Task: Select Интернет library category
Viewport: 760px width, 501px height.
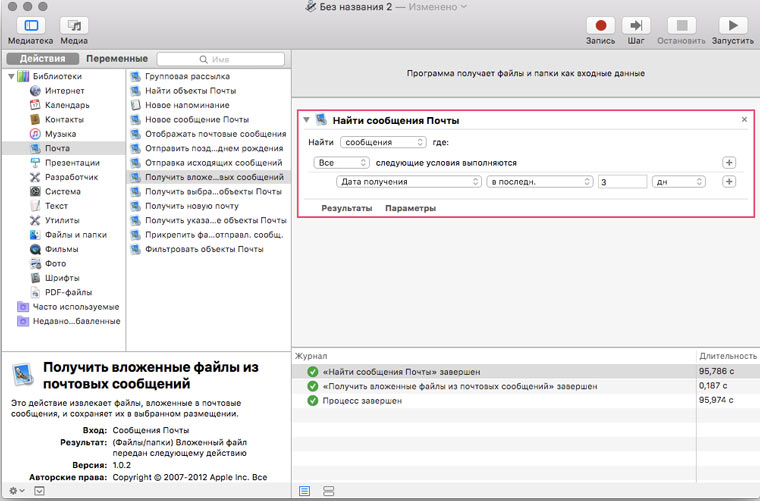Action: click(64, 91)
